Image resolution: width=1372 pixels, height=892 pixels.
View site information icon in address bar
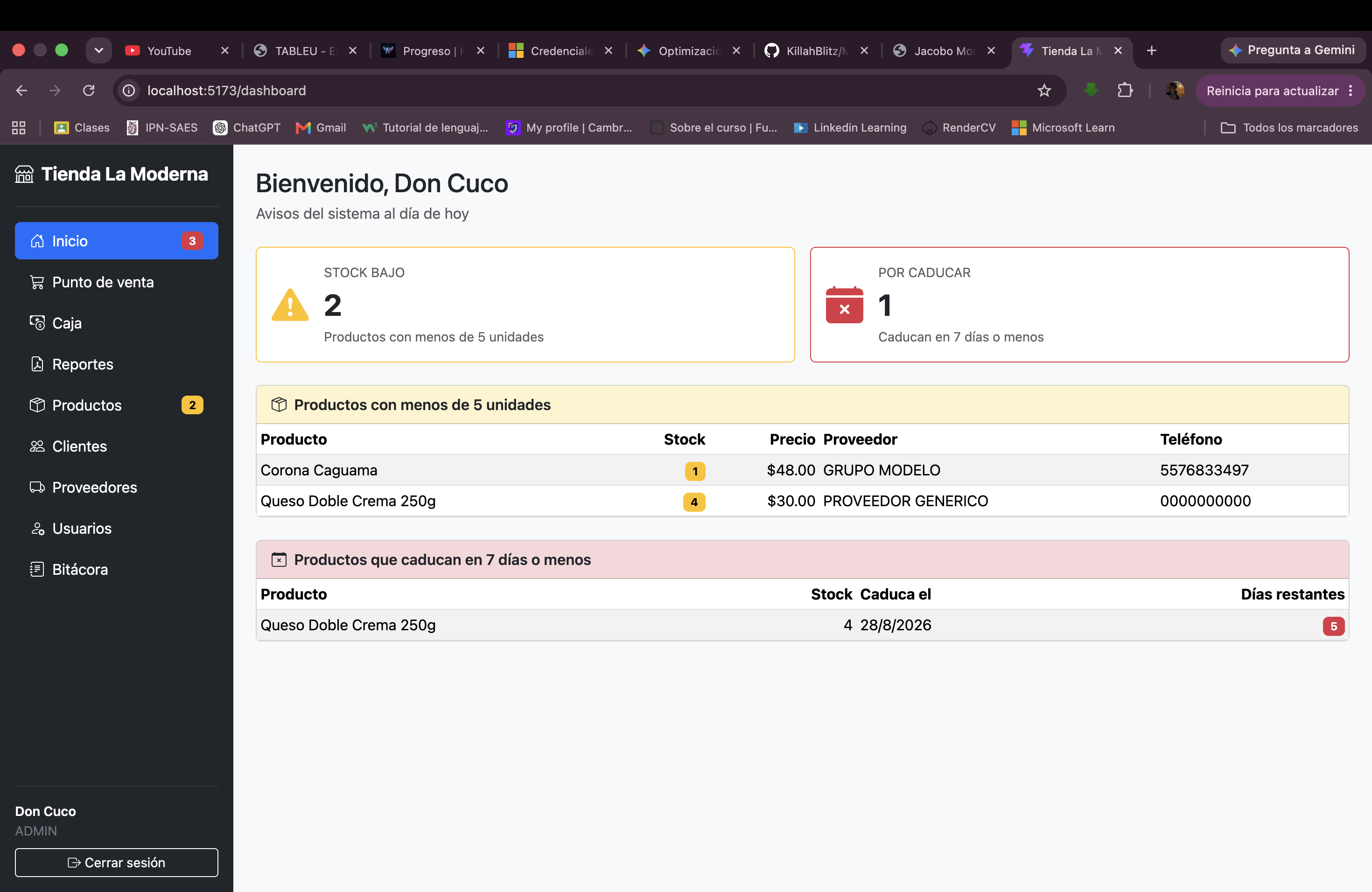(x=129, y=91)
